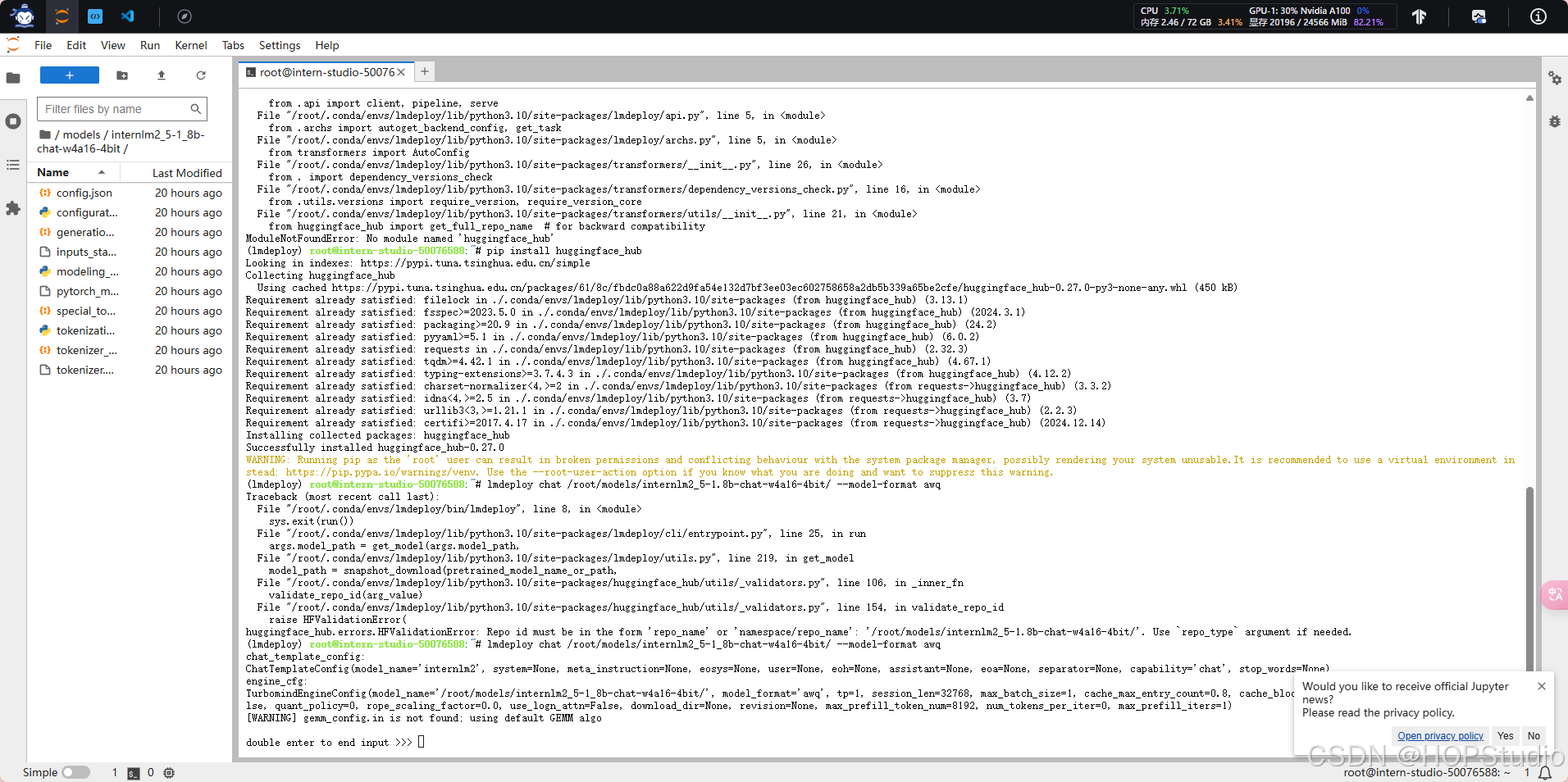The width and height of the screenshot is (1568, 782).
Task: Open the file browser panel in sidebar
Action: coord(13,79)
